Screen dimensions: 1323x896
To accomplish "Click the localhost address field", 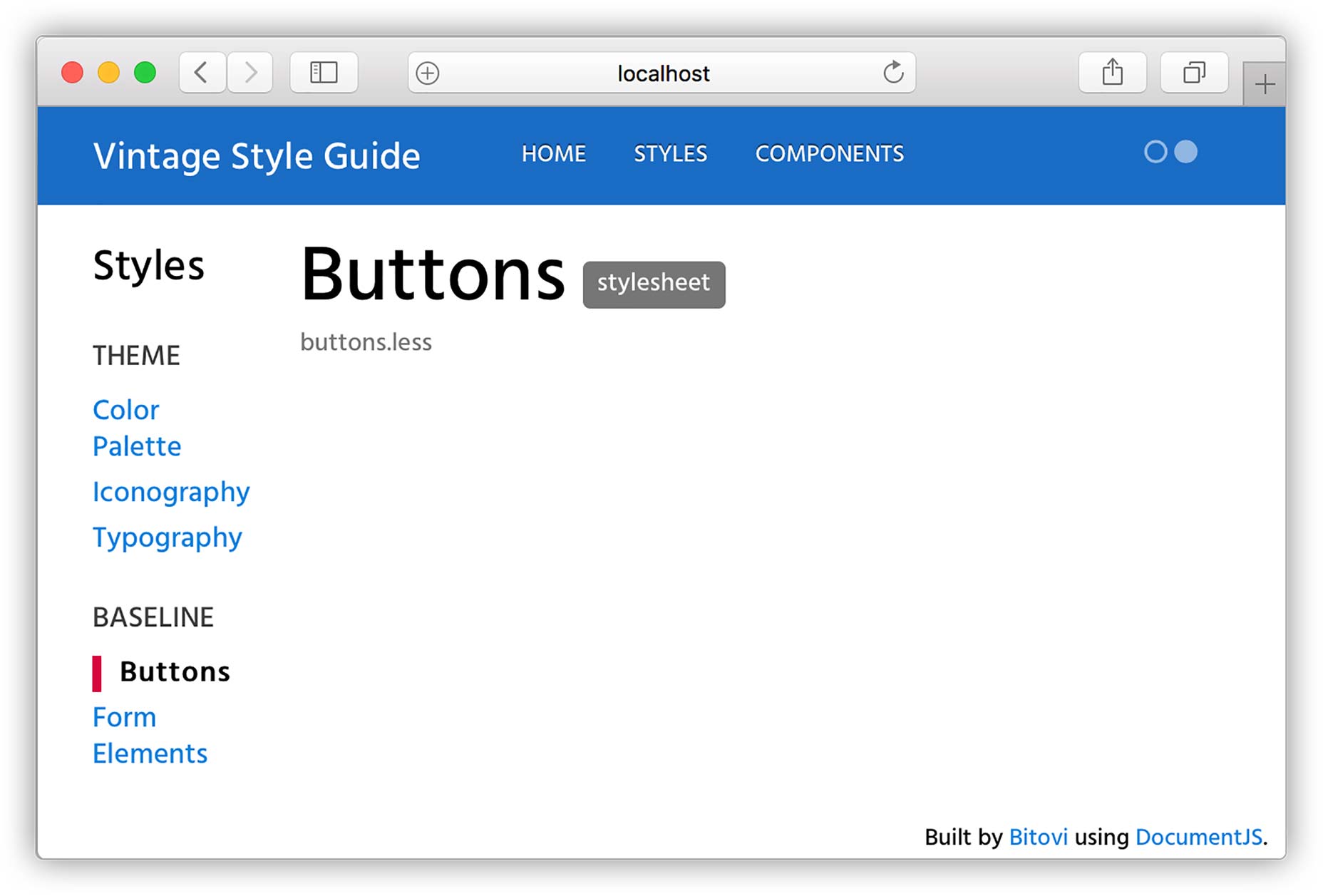I will point(661,73).
